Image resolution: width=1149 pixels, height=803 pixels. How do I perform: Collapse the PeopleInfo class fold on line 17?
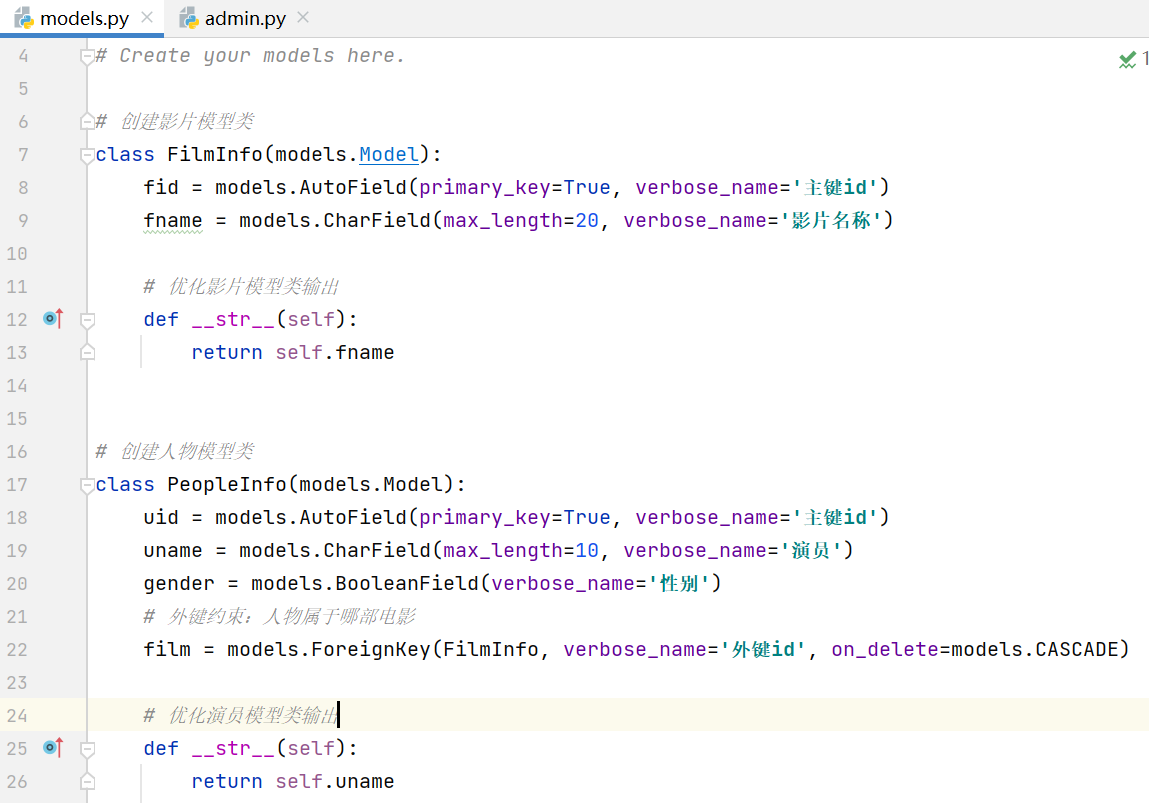click(x=87, y=484)
